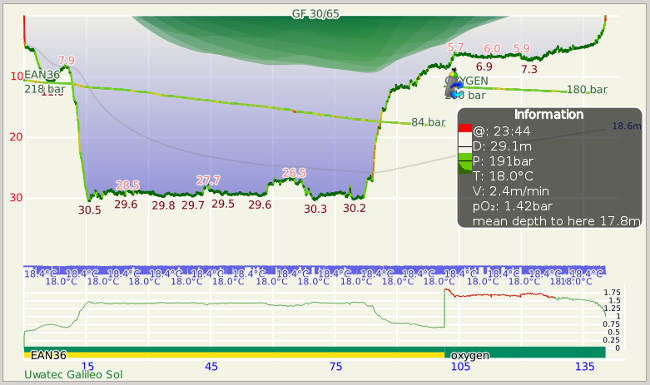Select the mean depth to here line
This screenshot has height=385, width=650.
coord(556,221)
